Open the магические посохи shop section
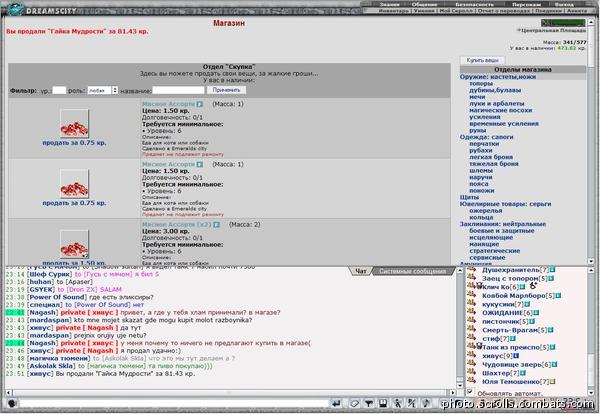Viewport: 600px width, 414px height. point(501,110)
